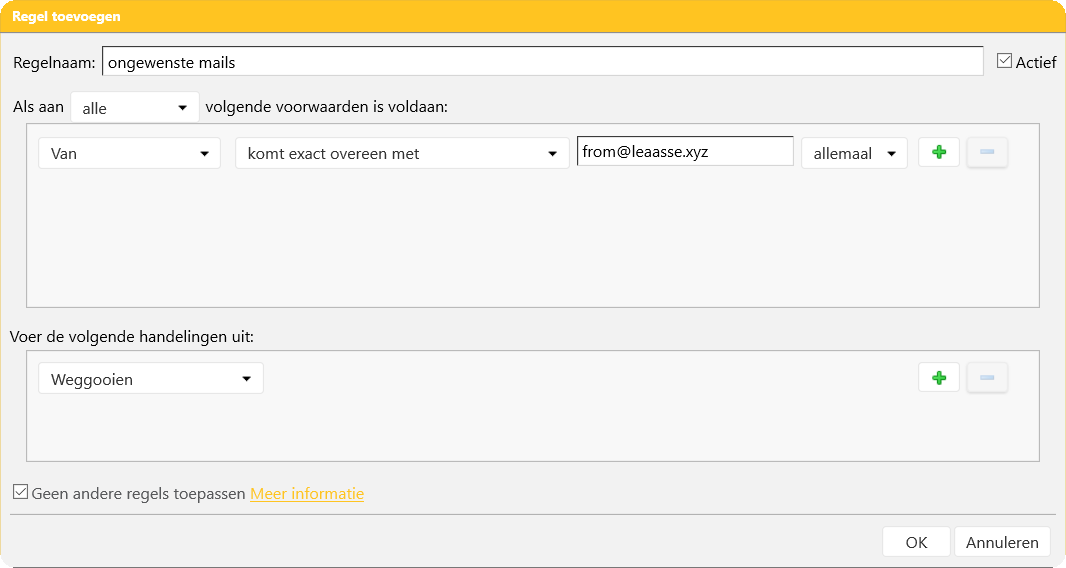
Task: Toggle the Actief checkbox
Action: click(x=1005, y=61)
